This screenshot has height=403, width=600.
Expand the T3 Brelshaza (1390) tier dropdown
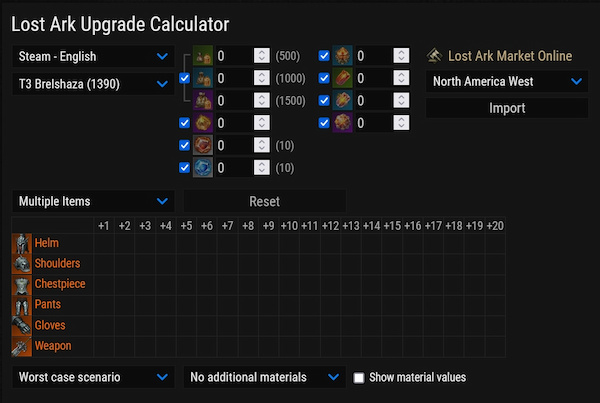[x=94, y=84]
